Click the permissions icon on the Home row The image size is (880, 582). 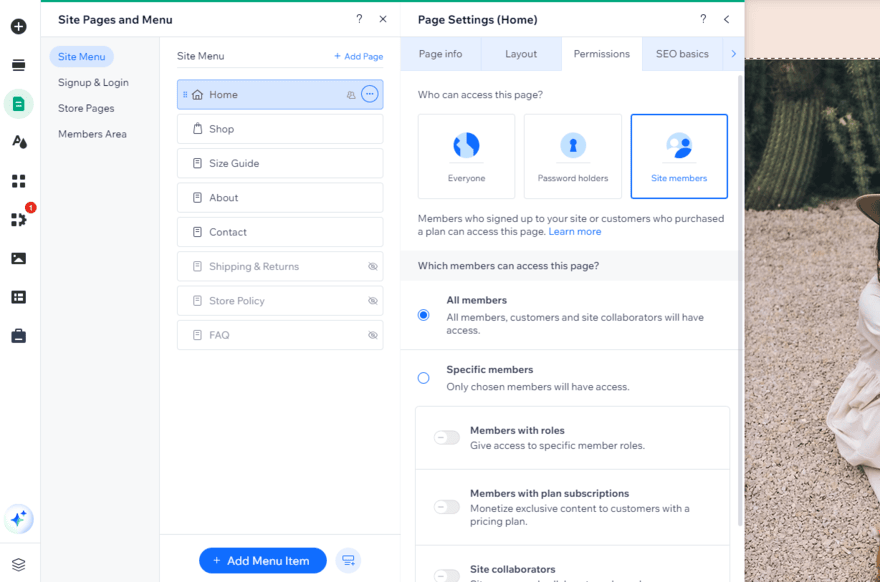pyautogui.click(x=352, y=94)
